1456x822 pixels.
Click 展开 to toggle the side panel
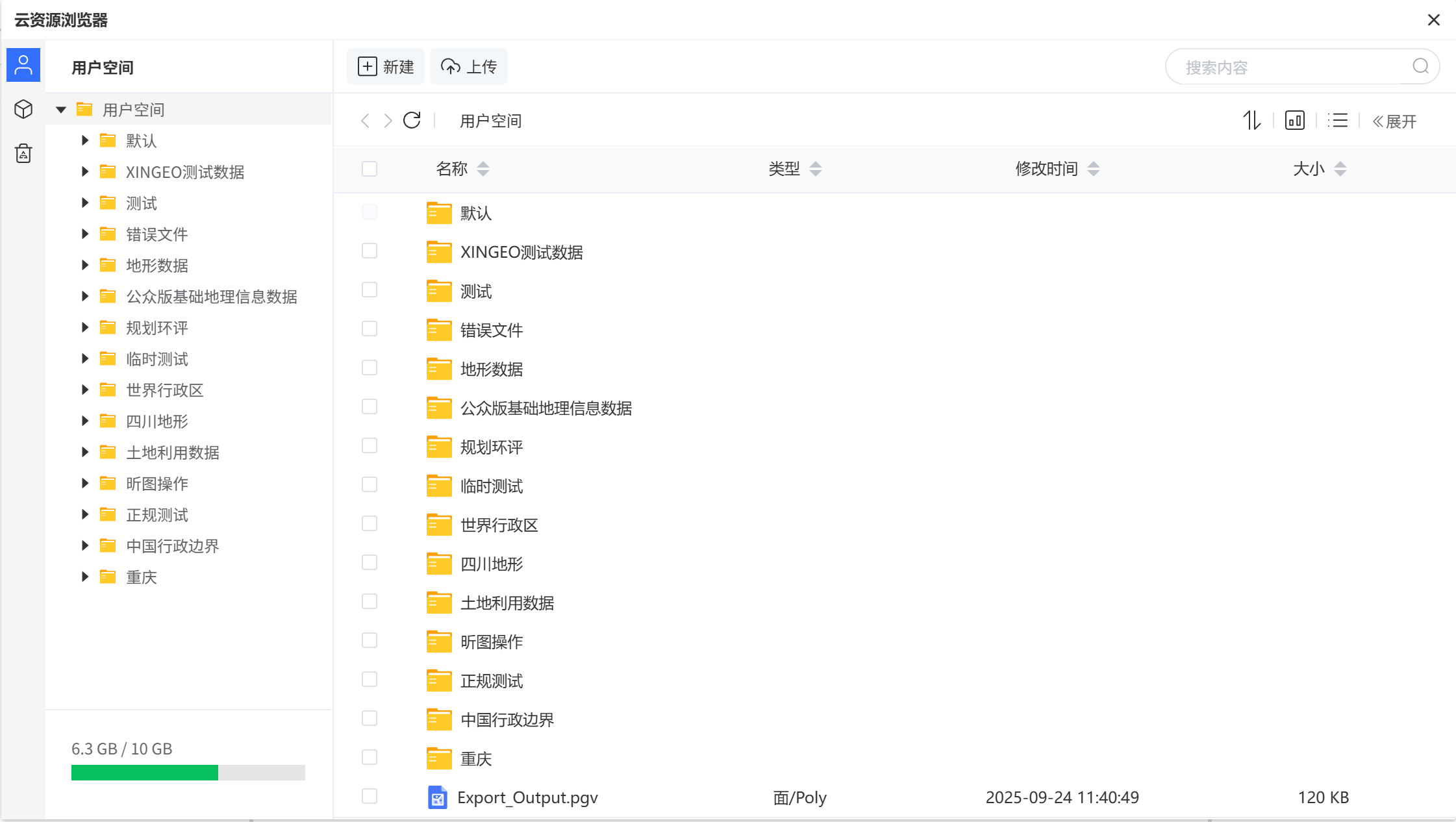[1396, 121]
